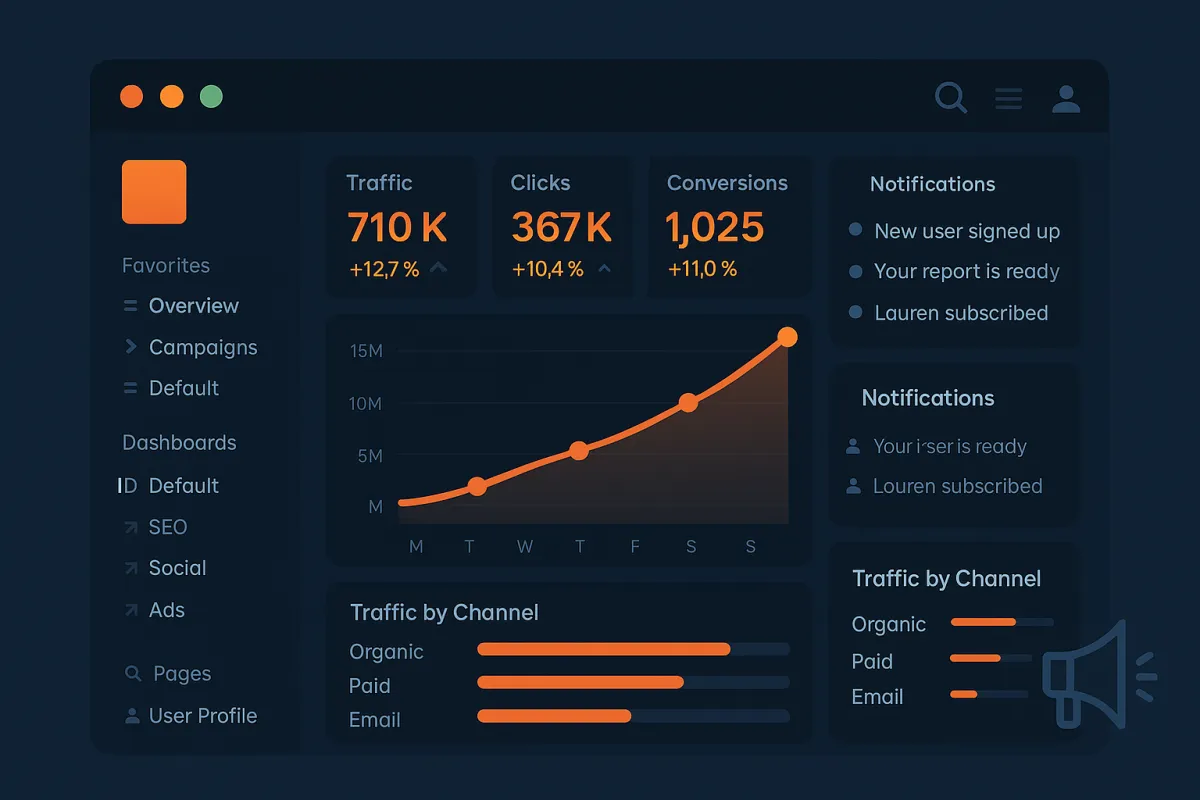Click bullet beside New user signed up
This screenshot has height=800, width=1200.
point(855,230)
